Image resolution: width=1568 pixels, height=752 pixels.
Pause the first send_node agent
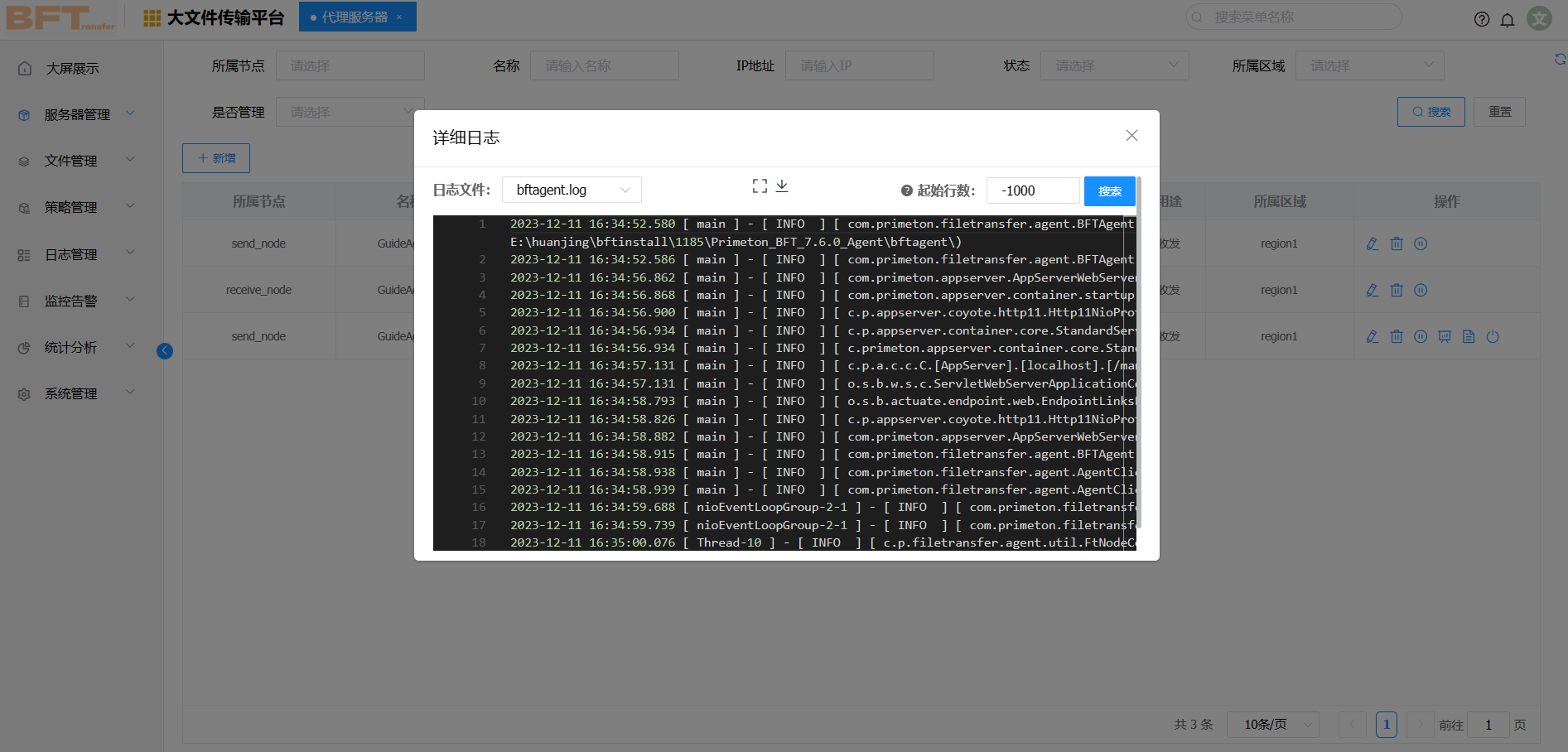coord(1421,243)
